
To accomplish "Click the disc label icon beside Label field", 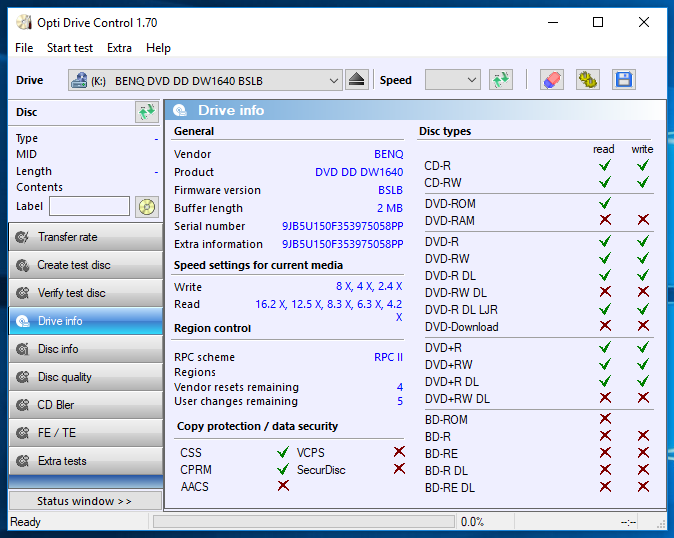I will coord(147,207).
